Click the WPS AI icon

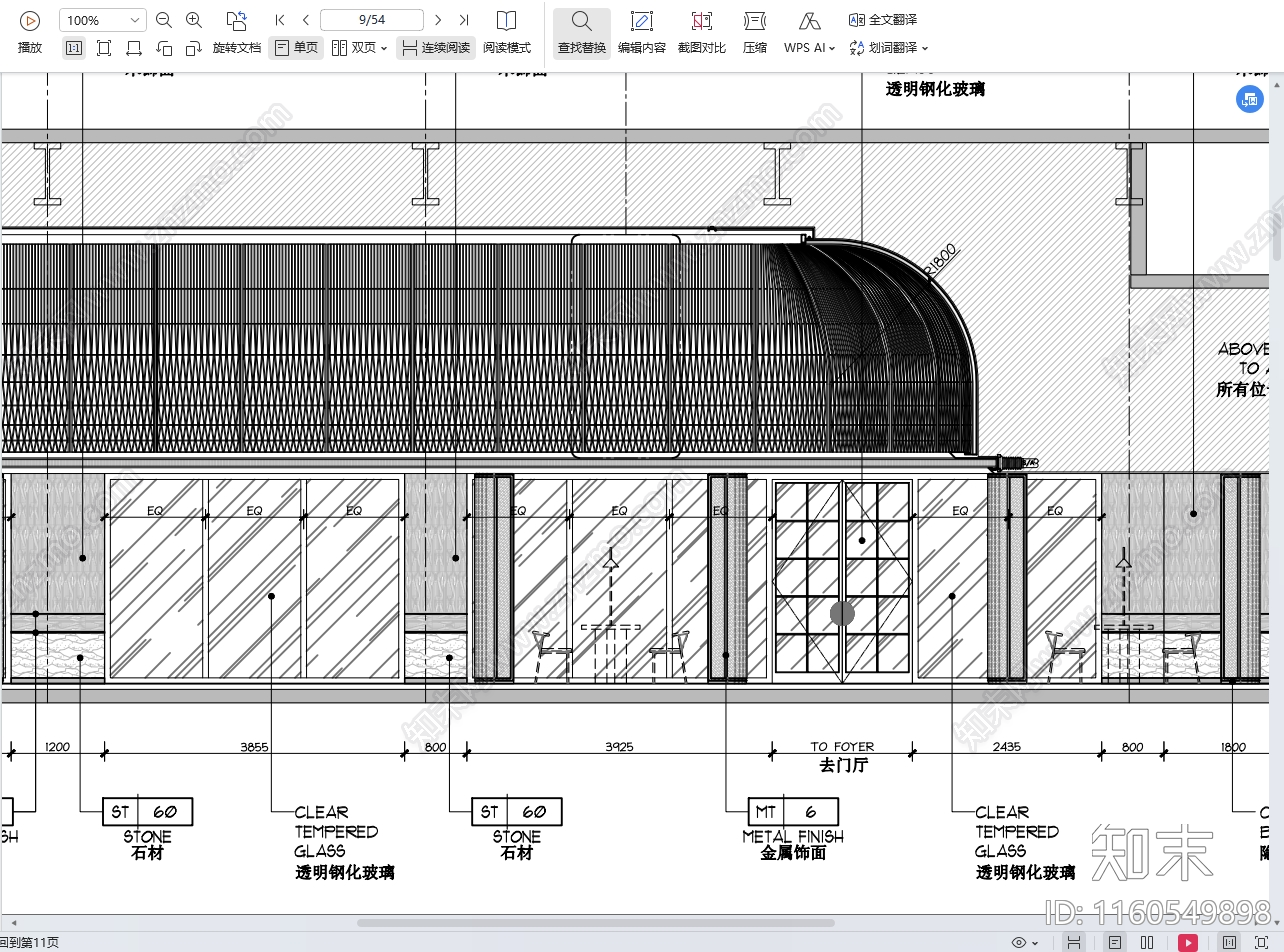pos(810,21)
